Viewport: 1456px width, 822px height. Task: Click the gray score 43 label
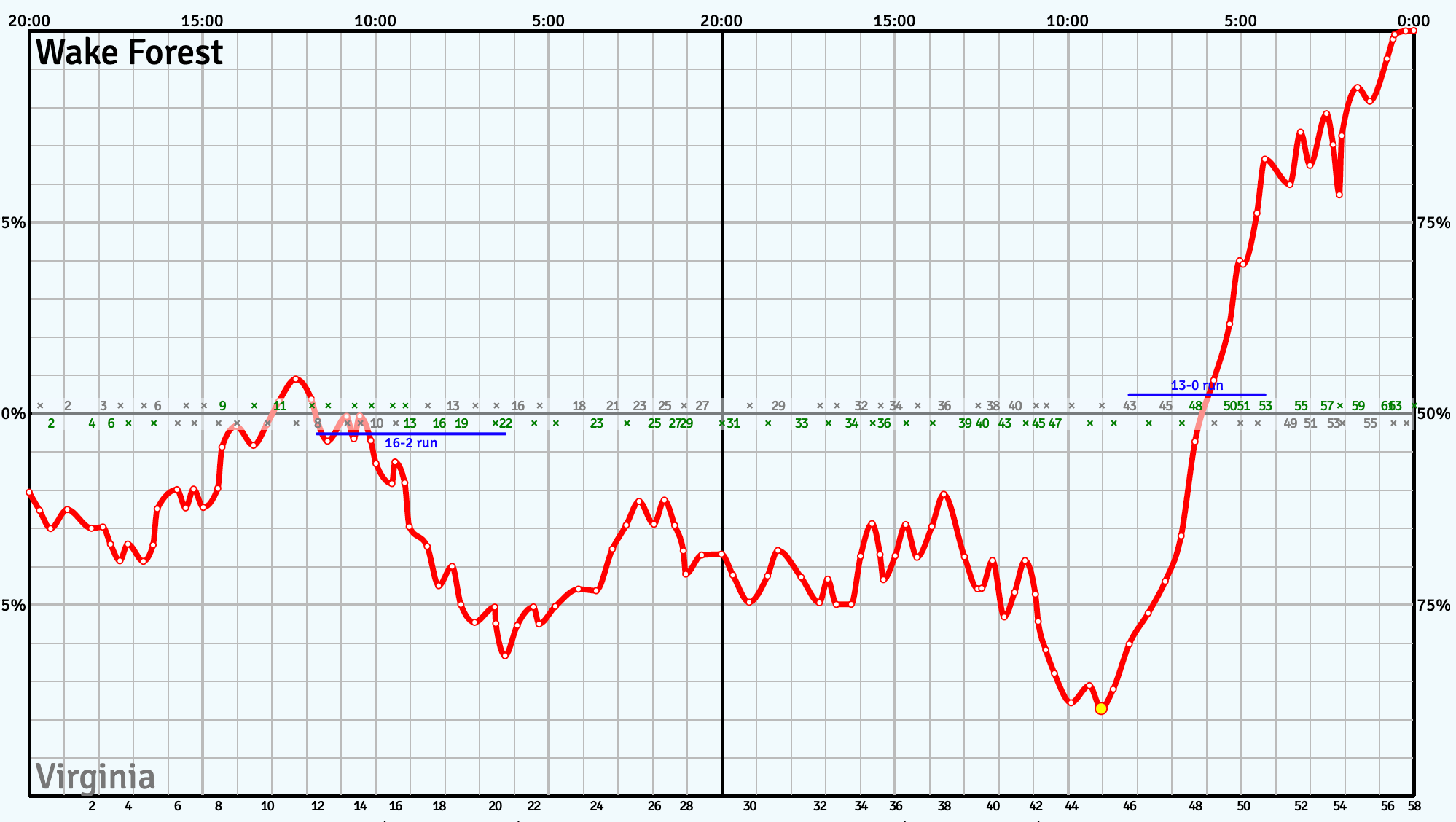point(1129,406)
